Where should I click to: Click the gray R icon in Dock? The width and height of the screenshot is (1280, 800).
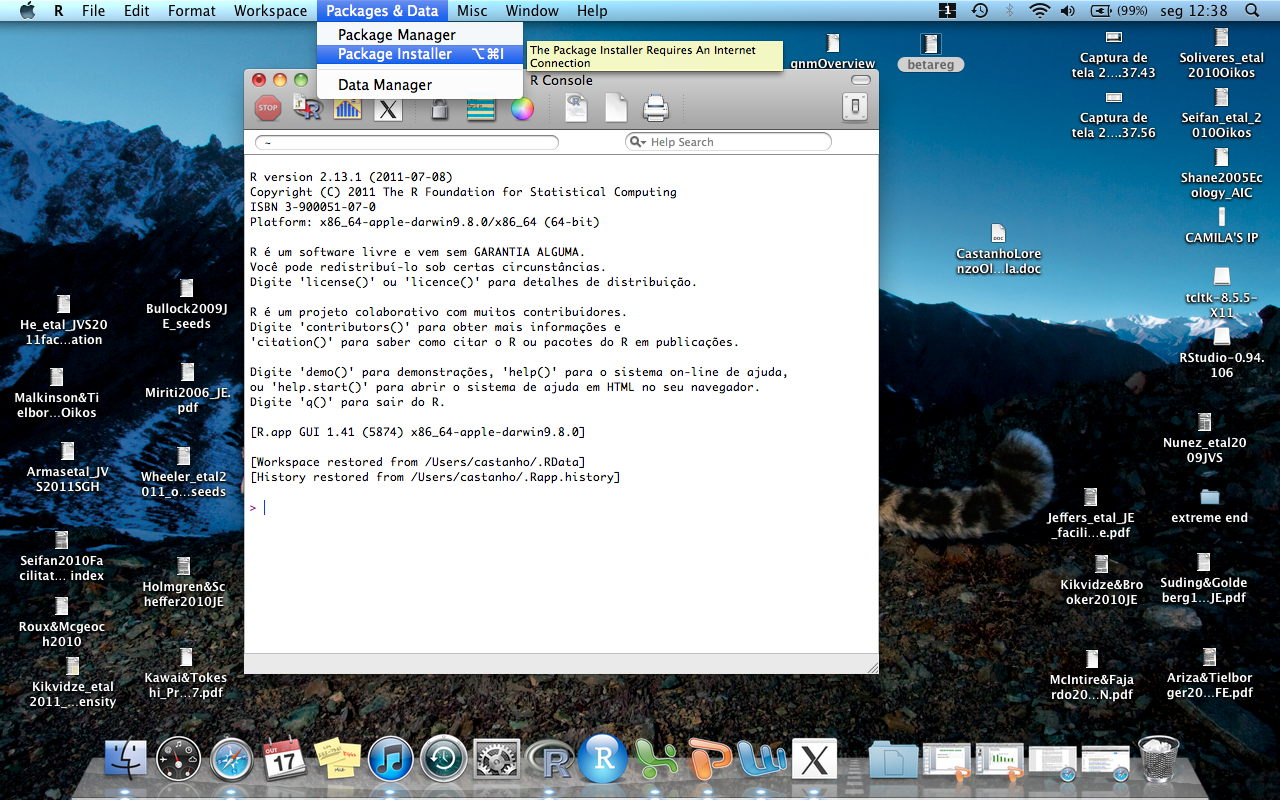coord(549,760)
